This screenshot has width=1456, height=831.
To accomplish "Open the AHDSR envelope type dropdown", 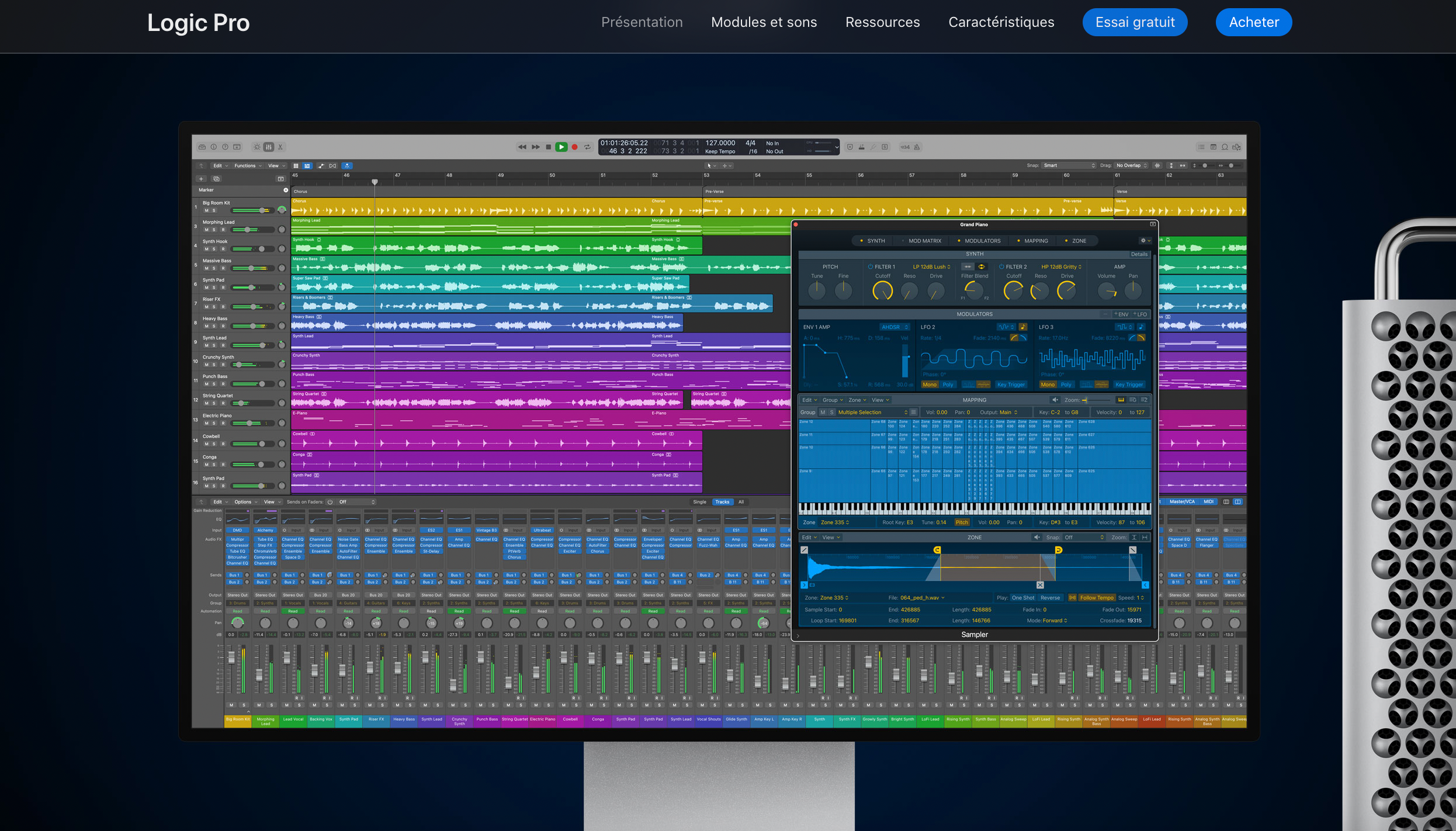I will [x=895, y=327].
